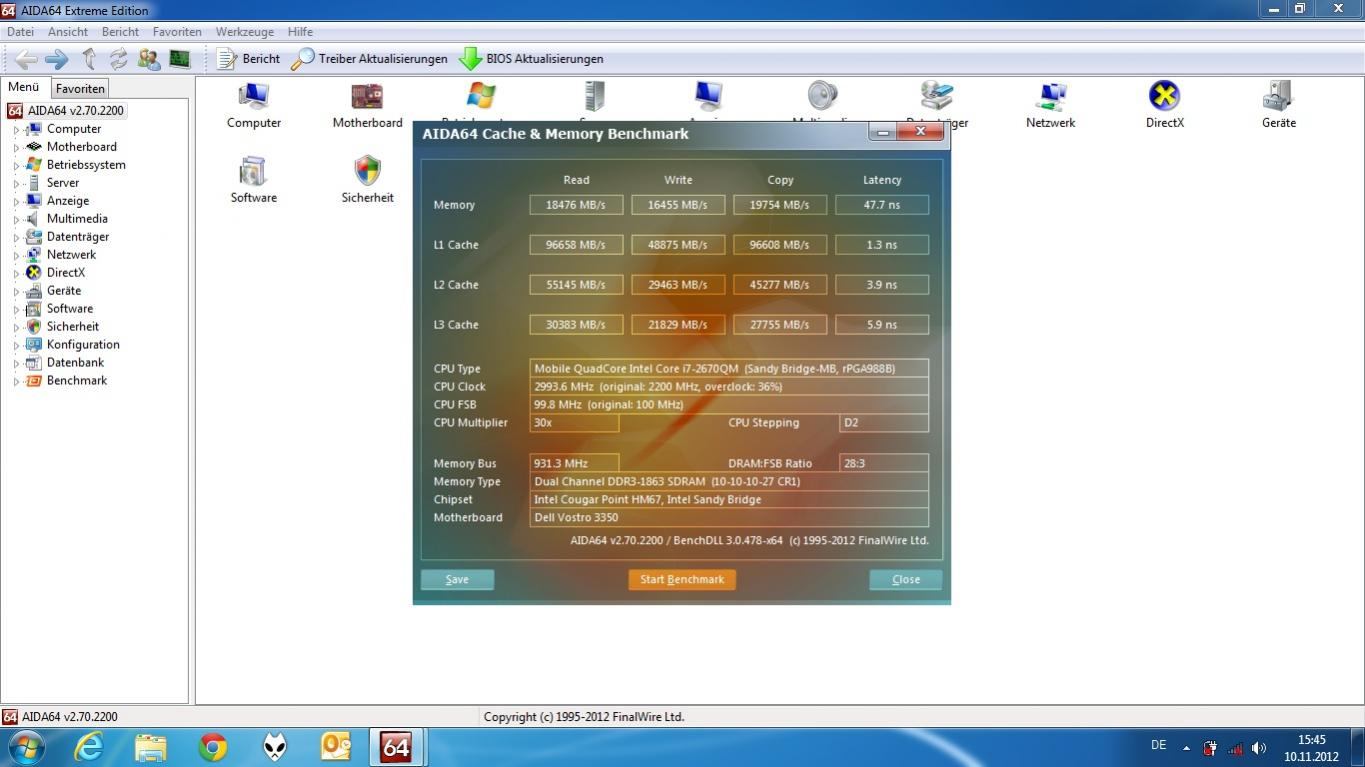Open the DirectX icon in the main pane
1365x767 pixels.
pos(1165,105)
